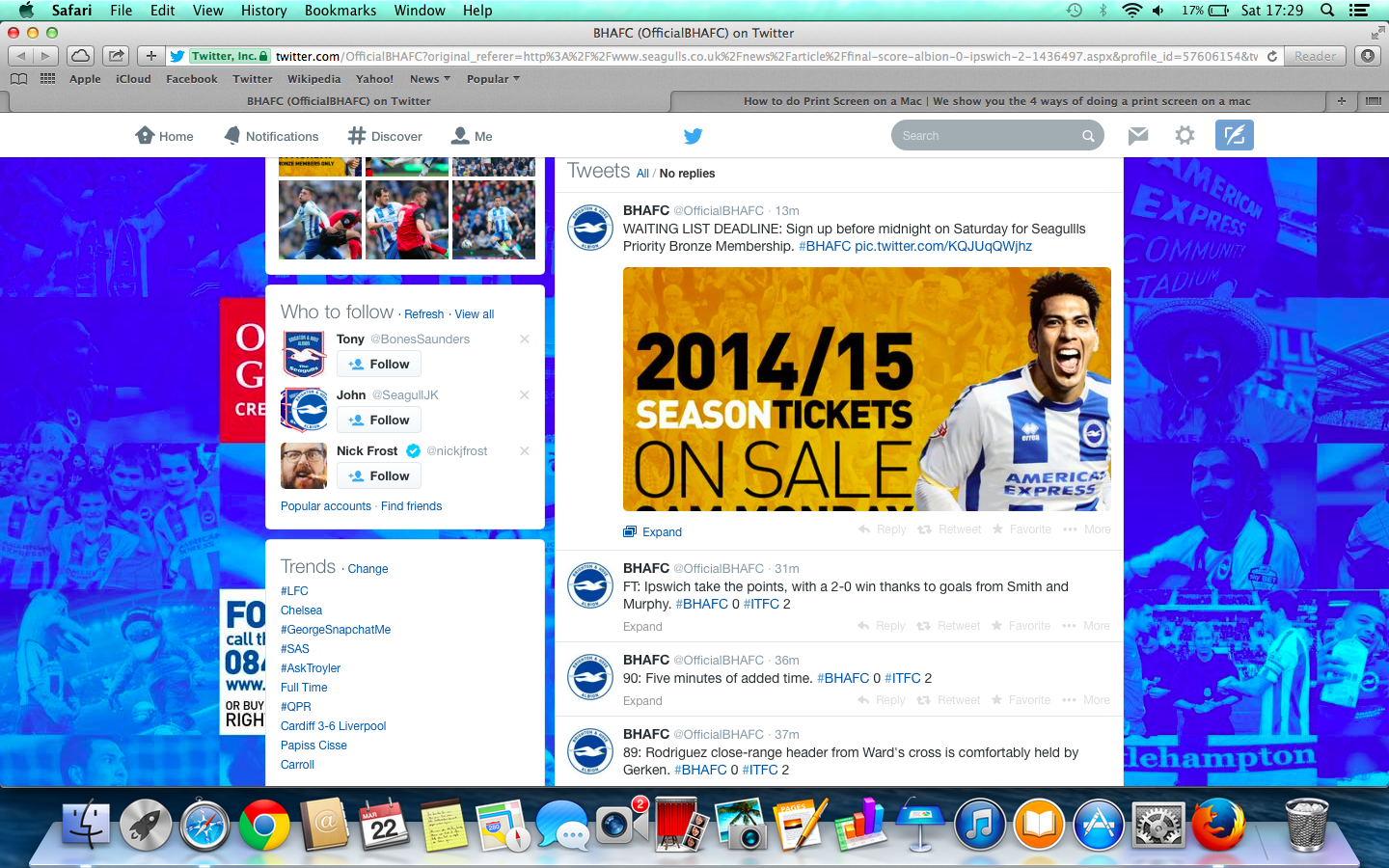This screenshot has height=868, width=1389.
Task: Open iTunes from the Dock
Action: pos(980,826)
